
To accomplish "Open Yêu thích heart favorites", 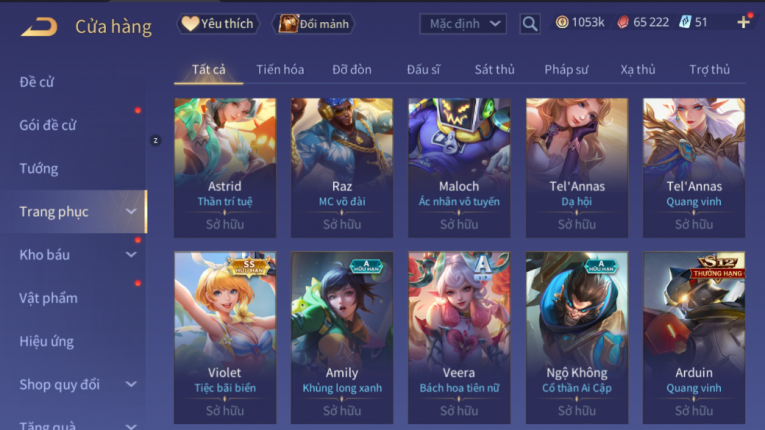I will tap(218, 23).
